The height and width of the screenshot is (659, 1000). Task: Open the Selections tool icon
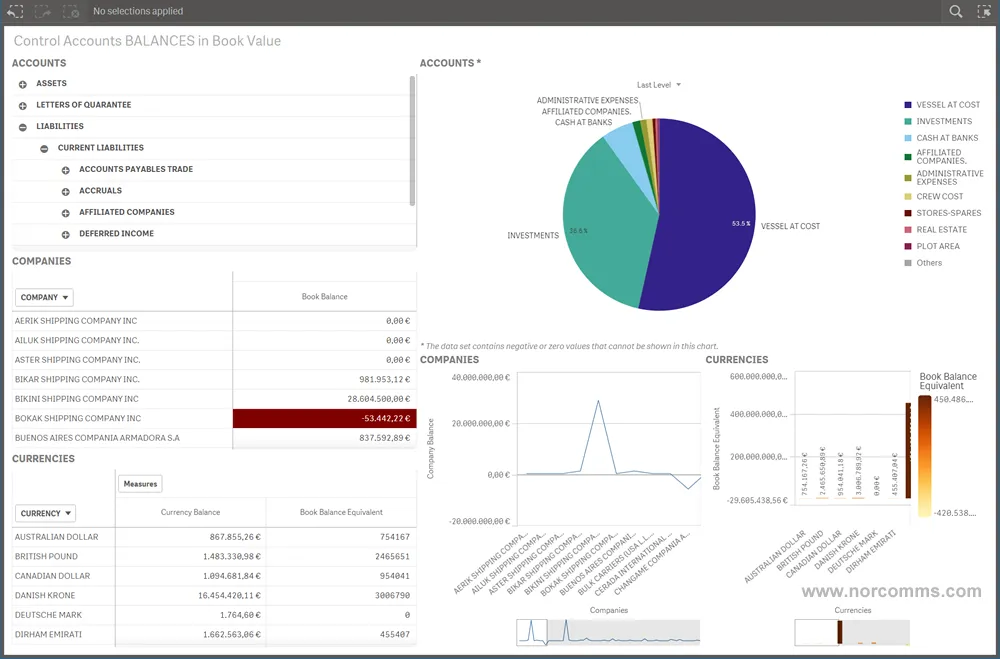(x=984, y=11)
